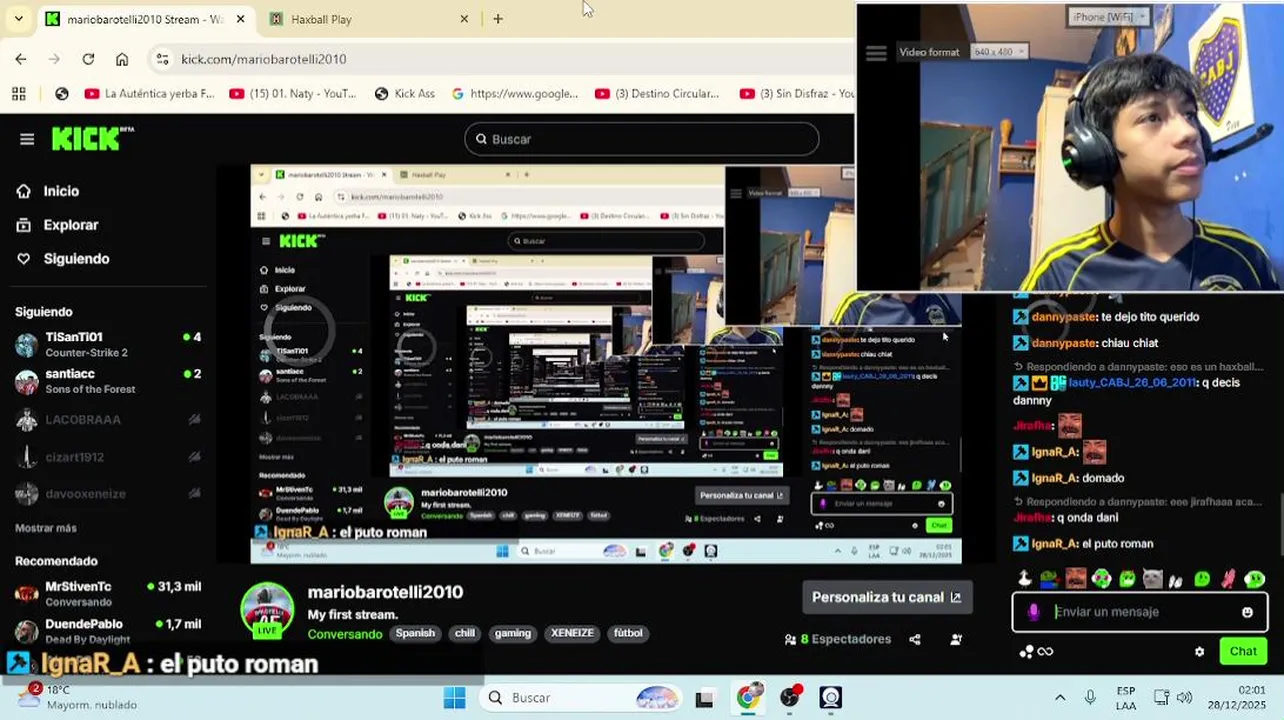Open the Kick sidebar hamburger menu

[27, 139]
